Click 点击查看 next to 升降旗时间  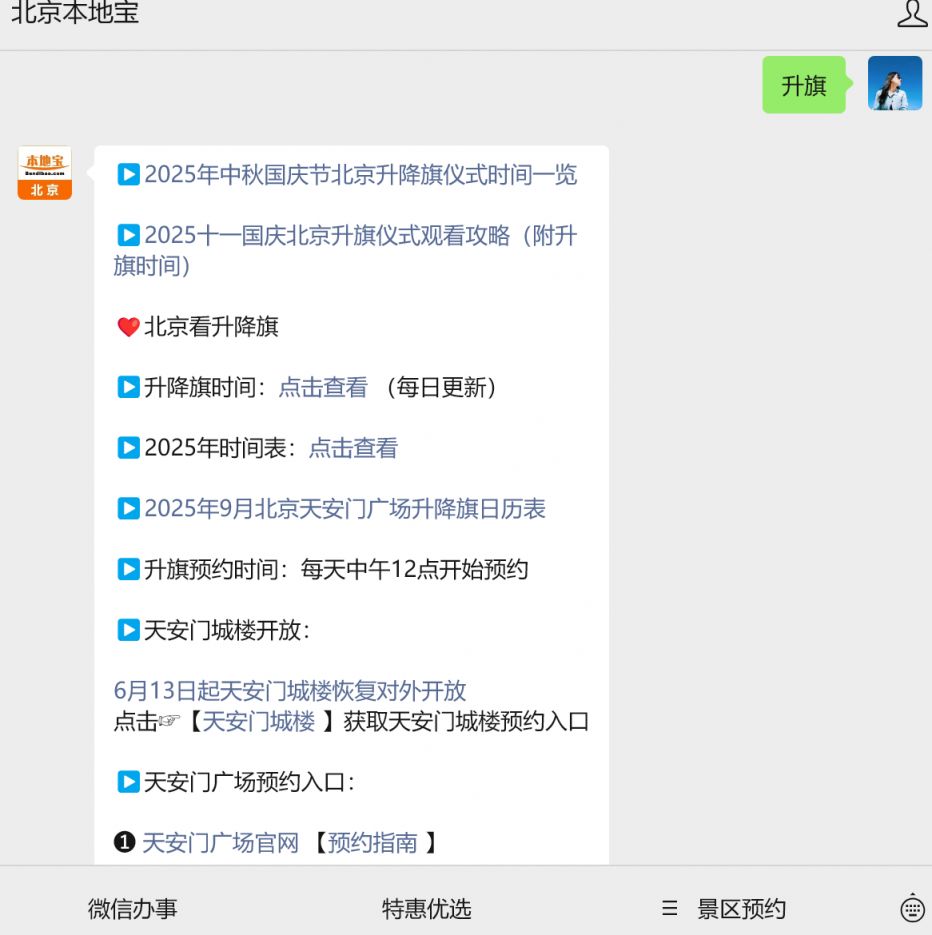pyautogui.click(x=323, y=388)
